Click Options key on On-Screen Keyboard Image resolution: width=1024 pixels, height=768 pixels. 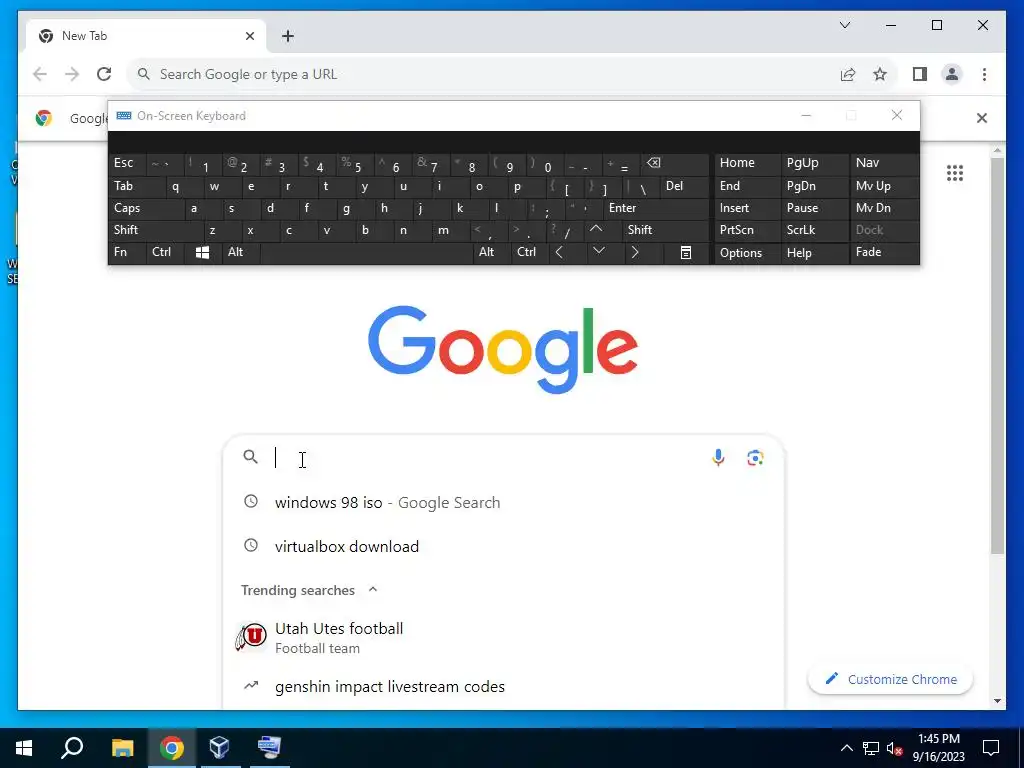(x=747, y=253)
